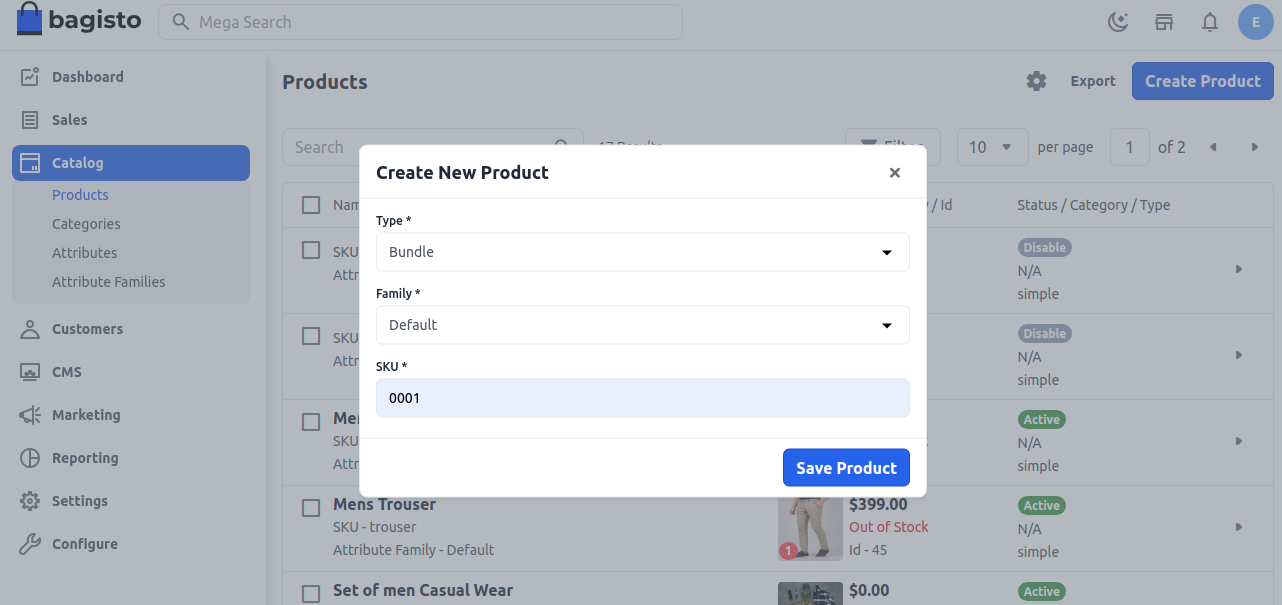The height and width of the screenshot is (605, 1282).
Task: Check the Mens Trouser row checkbox
Action: (310, 507)
